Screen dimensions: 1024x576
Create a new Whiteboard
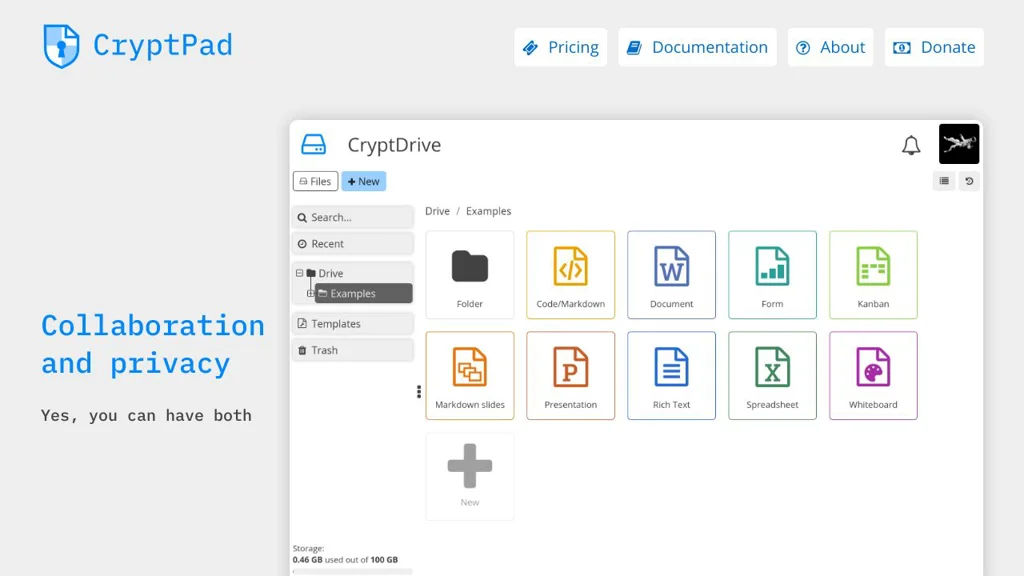(x=873, y=376)
